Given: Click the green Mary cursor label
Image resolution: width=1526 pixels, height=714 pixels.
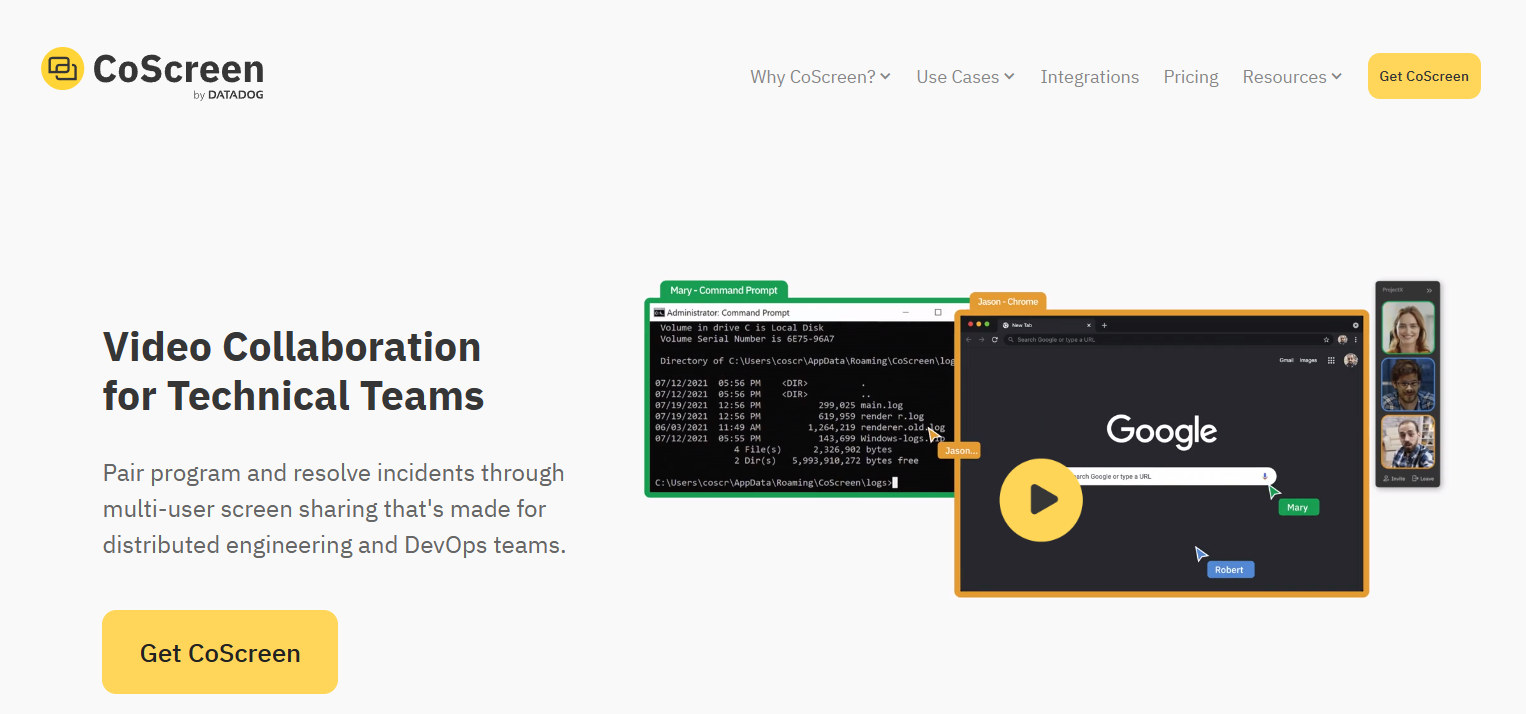Looking at the screenshot, I should (1298, 507).
